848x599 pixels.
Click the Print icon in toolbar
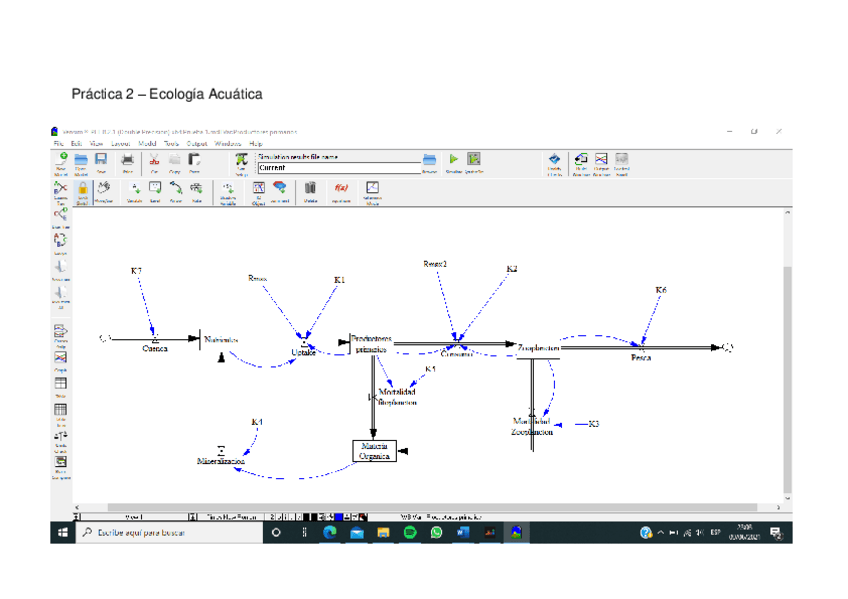pos(127,161)
